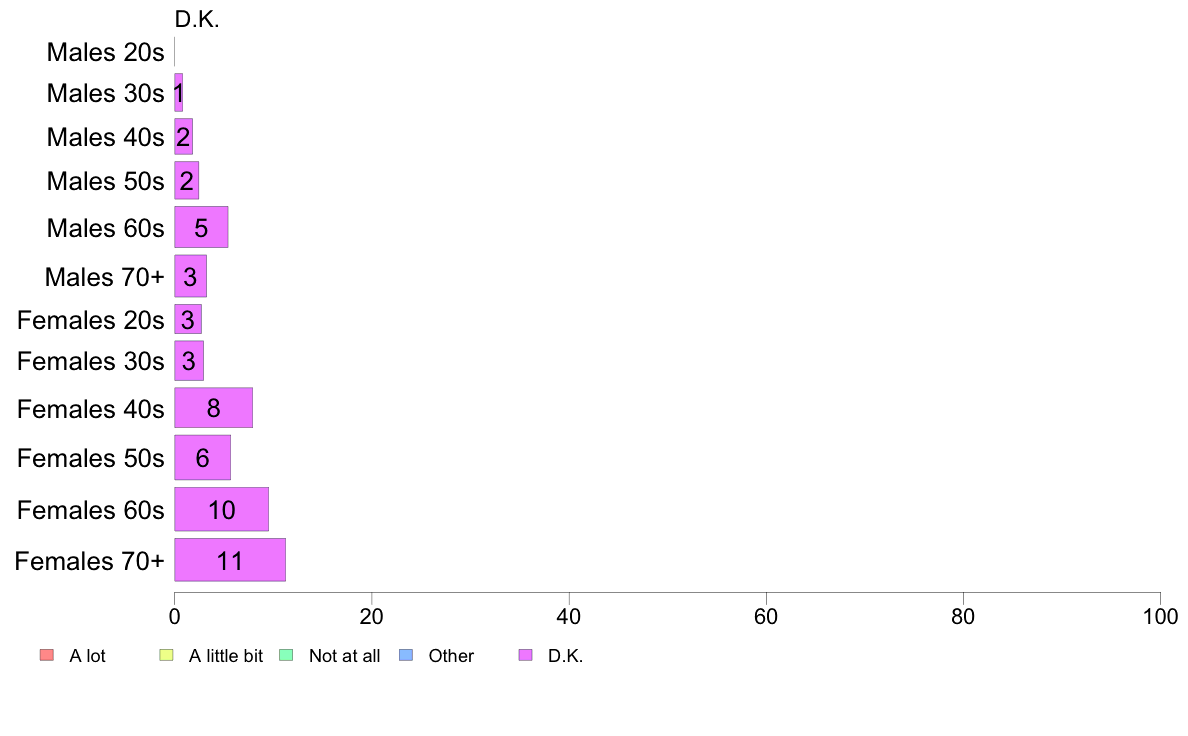Select the Males 60s bar labeled 5
1188x736 pixels.
point(201,227)
